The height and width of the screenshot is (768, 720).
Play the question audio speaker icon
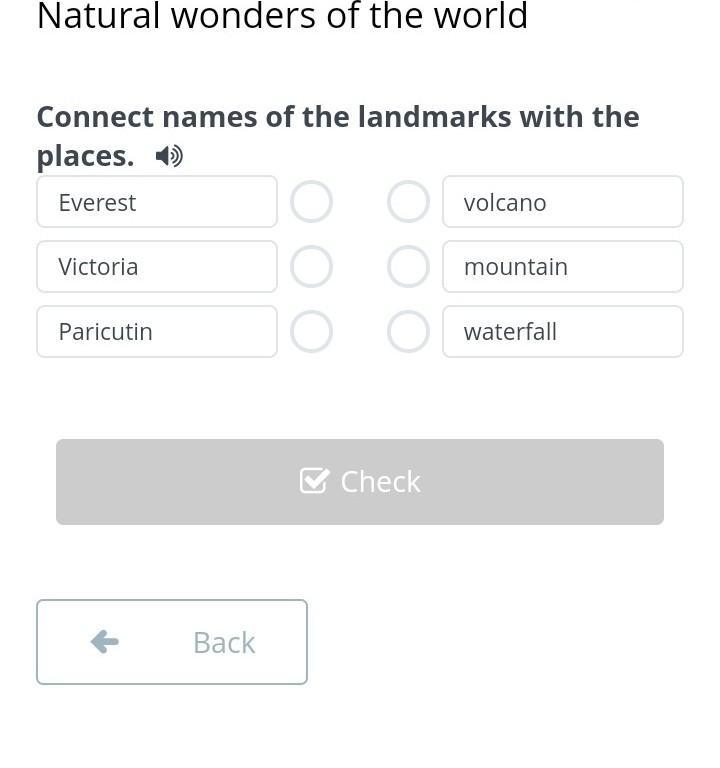169,156
